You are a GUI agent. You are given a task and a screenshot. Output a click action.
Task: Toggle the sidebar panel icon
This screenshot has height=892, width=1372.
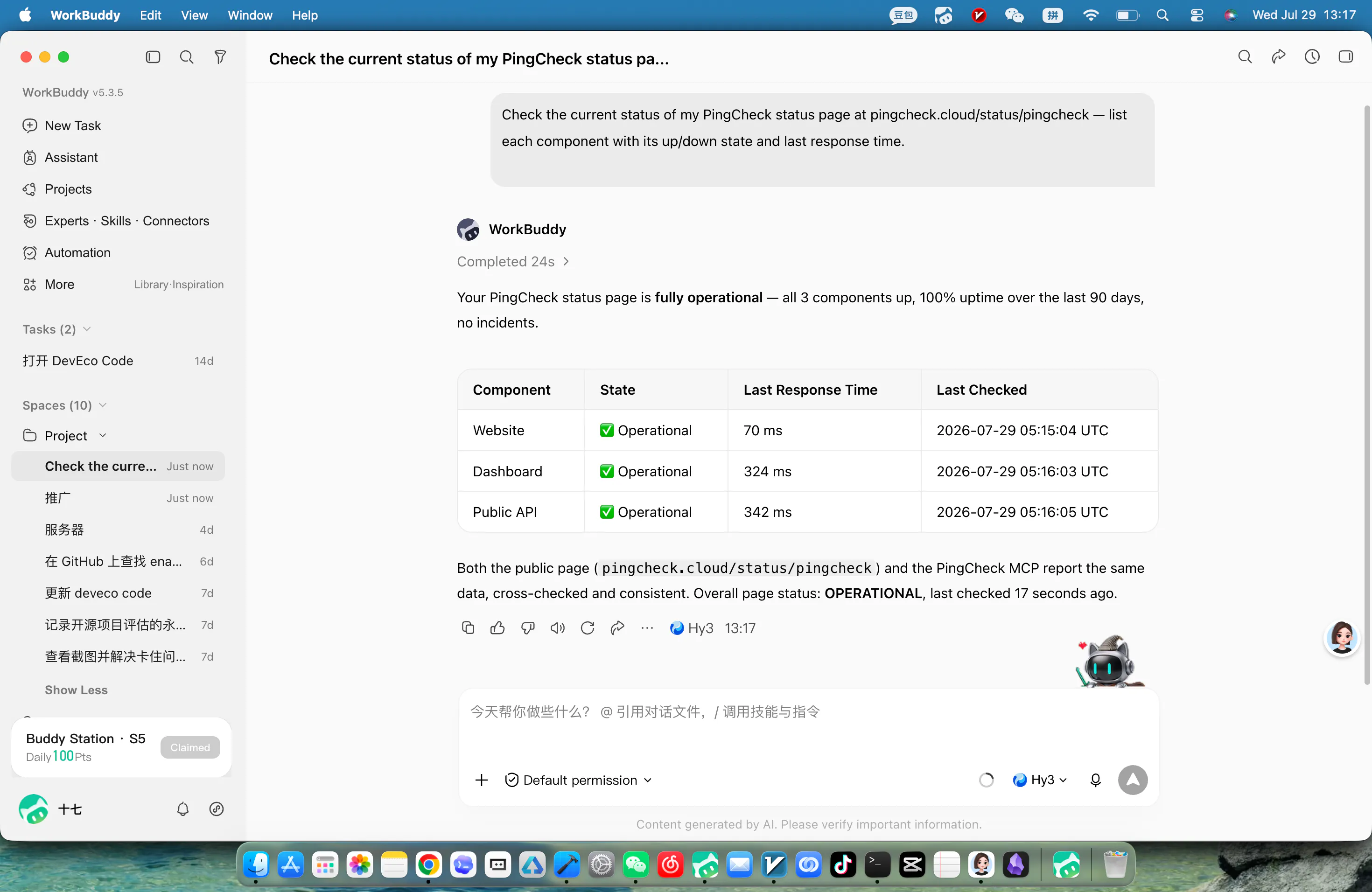(153, 57)
